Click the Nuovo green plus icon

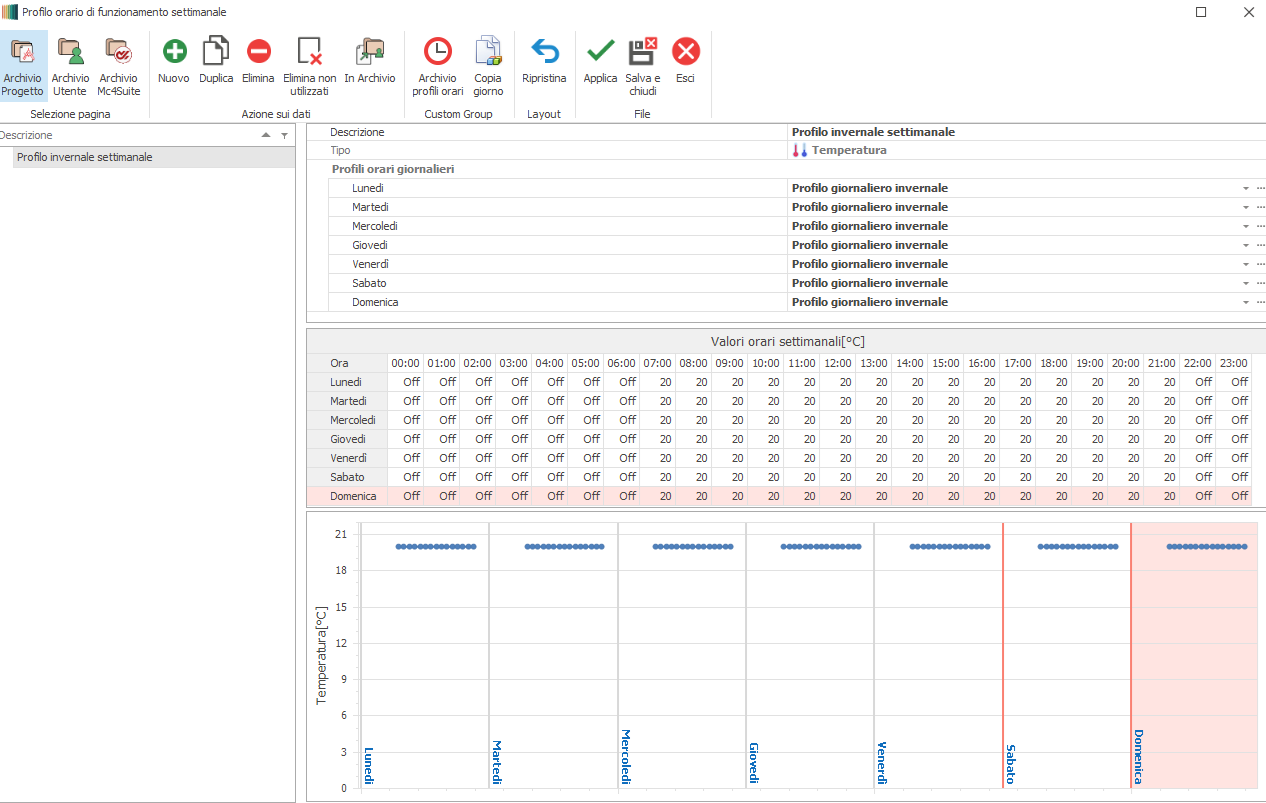click(x=173, y=52)
